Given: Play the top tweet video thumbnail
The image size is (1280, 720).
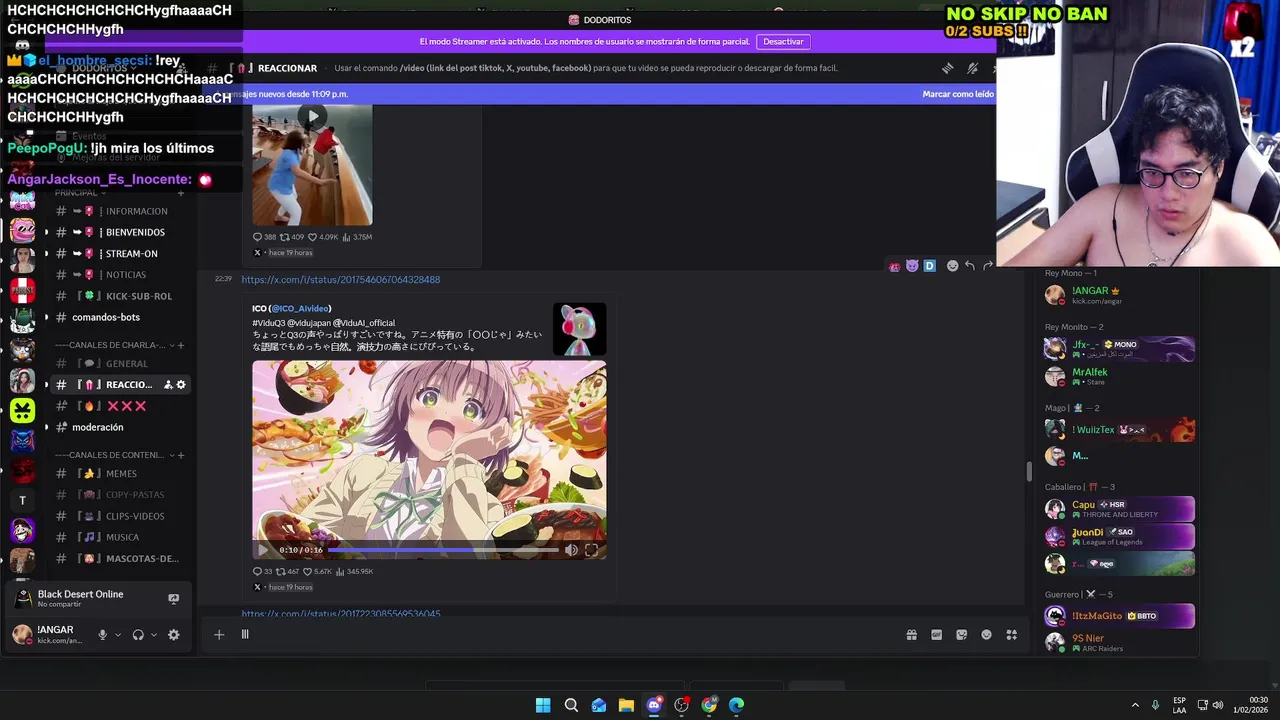Looking at the screenshot, I should (313, 116).
